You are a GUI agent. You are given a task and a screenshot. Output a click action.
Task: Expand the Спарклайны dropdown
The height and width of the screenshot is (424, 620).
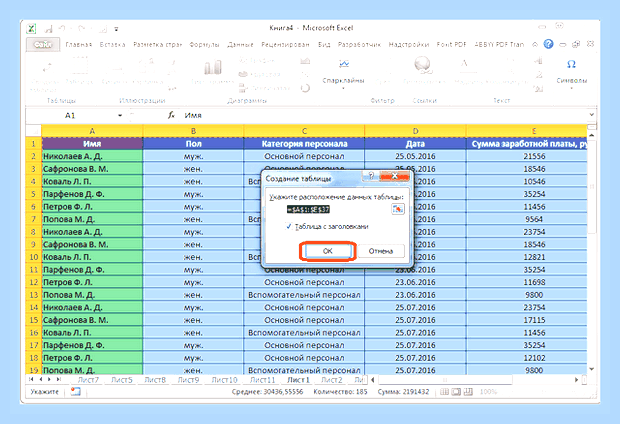(343, 88)
